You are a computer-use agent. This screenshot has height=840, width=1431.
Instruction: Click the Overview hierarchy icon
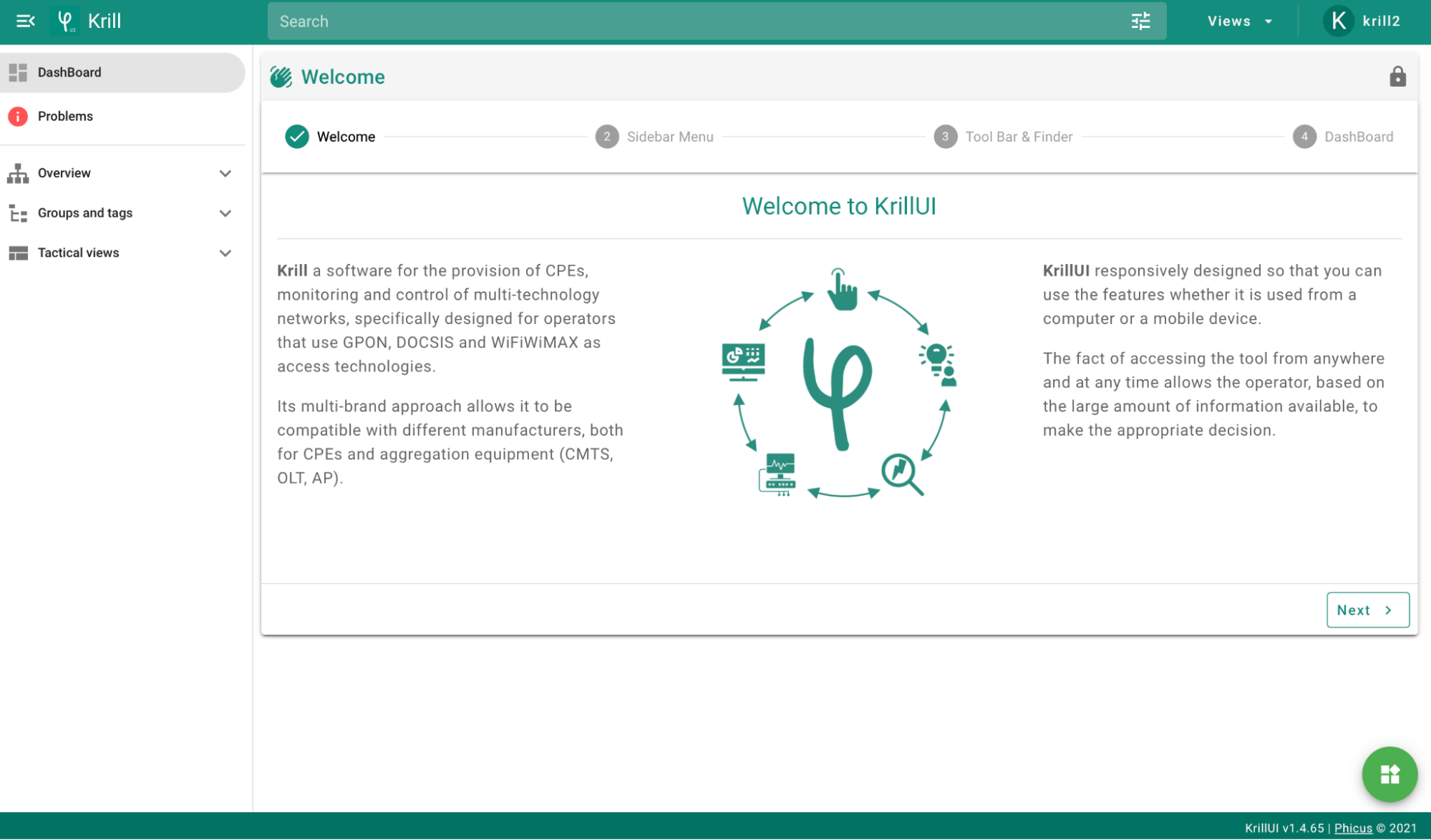point(18,173)
